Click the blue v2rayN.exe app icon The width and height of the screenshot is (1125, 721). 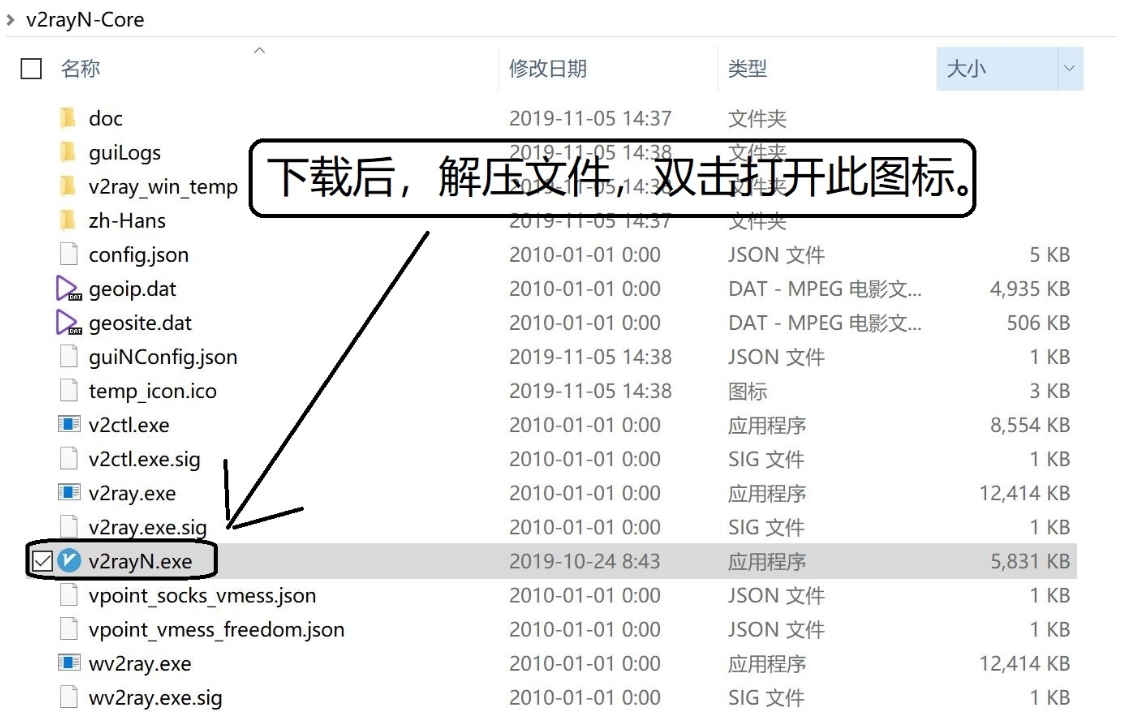[69, 560]
